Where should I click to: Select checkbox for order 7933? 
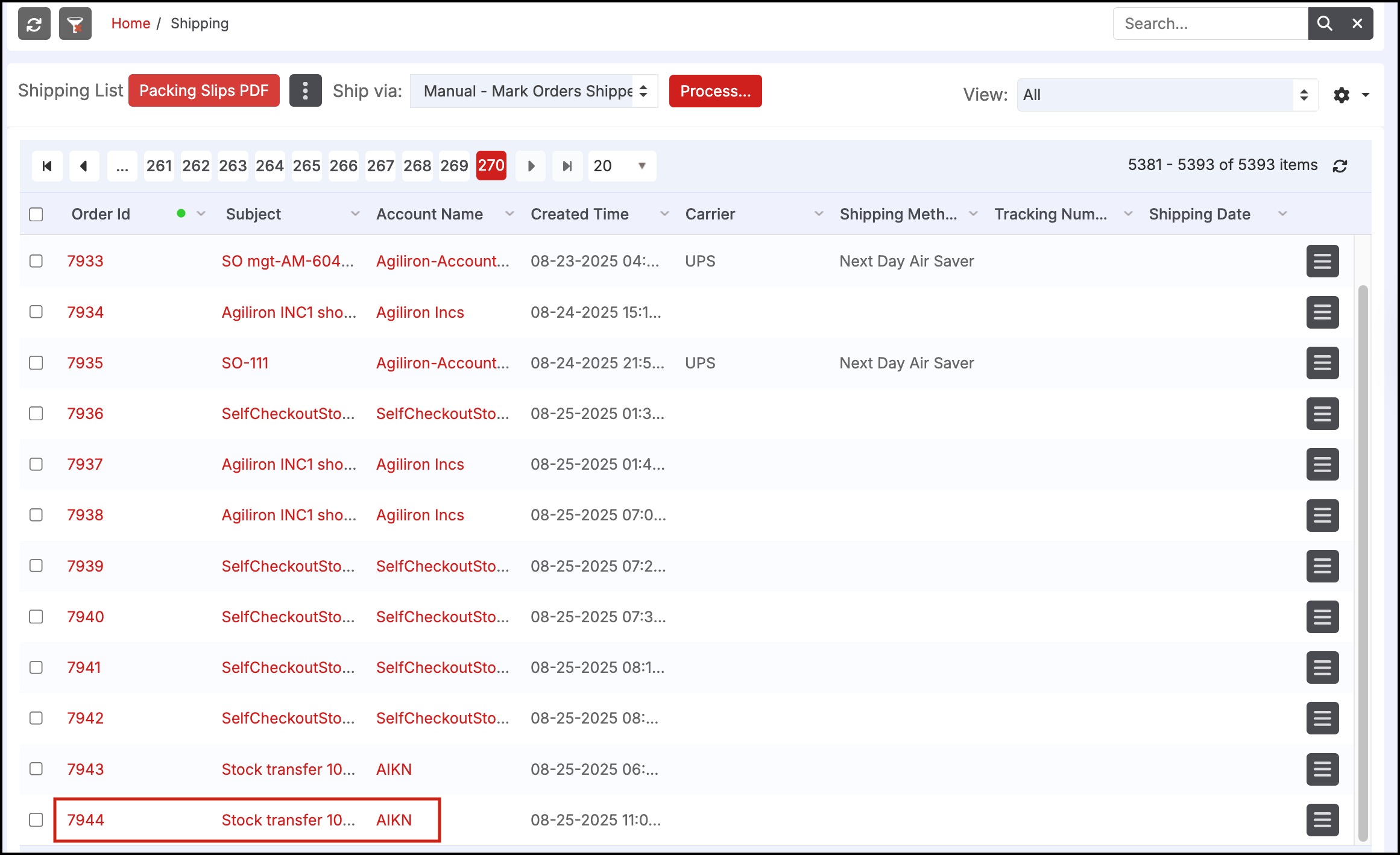36,261
